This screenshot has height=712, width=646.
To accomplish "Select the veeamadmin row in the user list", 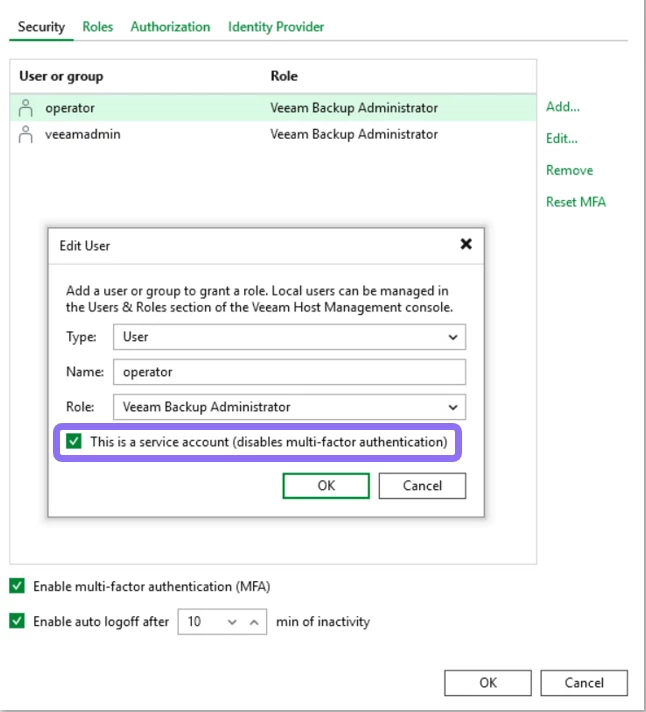I will pos(273,134).
